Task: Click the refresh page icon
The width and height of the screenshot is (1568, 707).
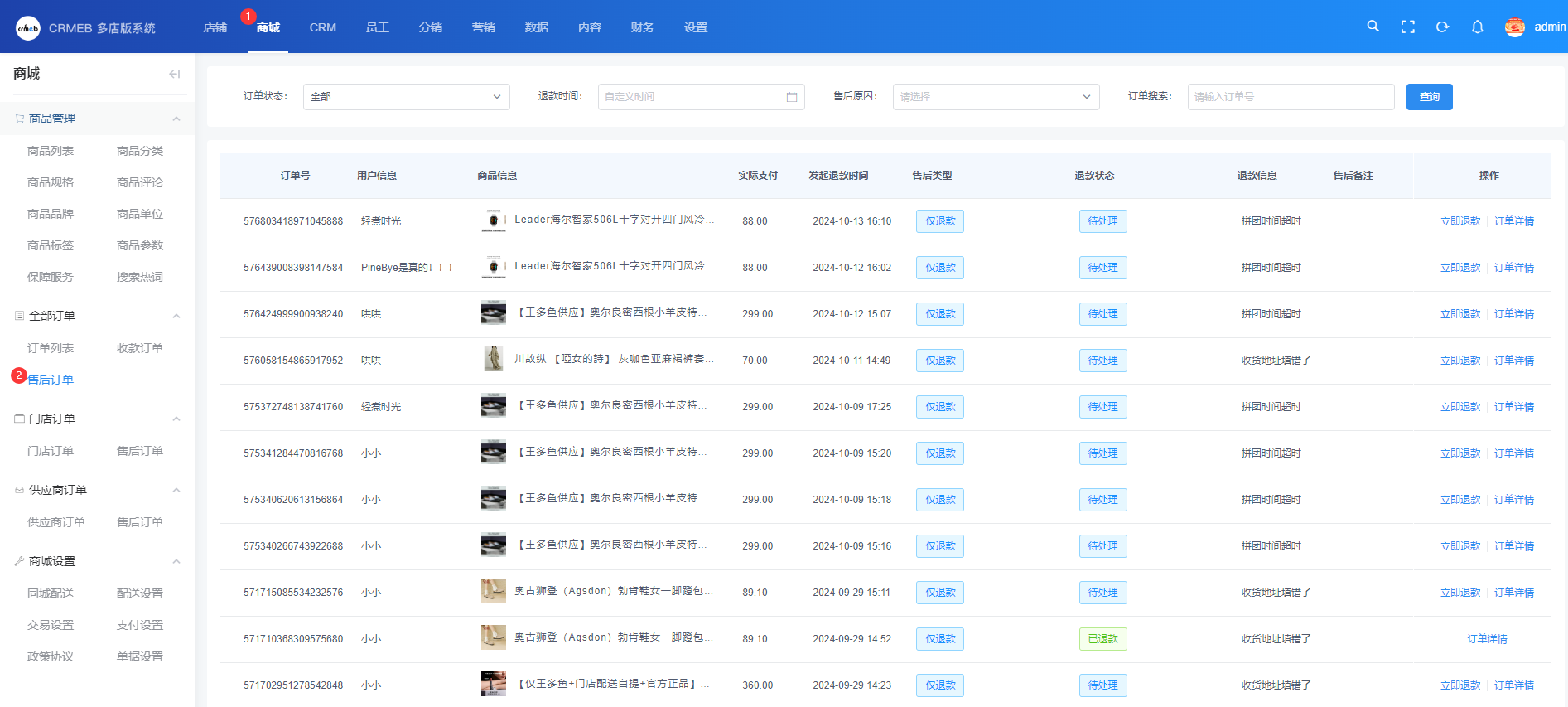Action: click(x=1442, y=27)
